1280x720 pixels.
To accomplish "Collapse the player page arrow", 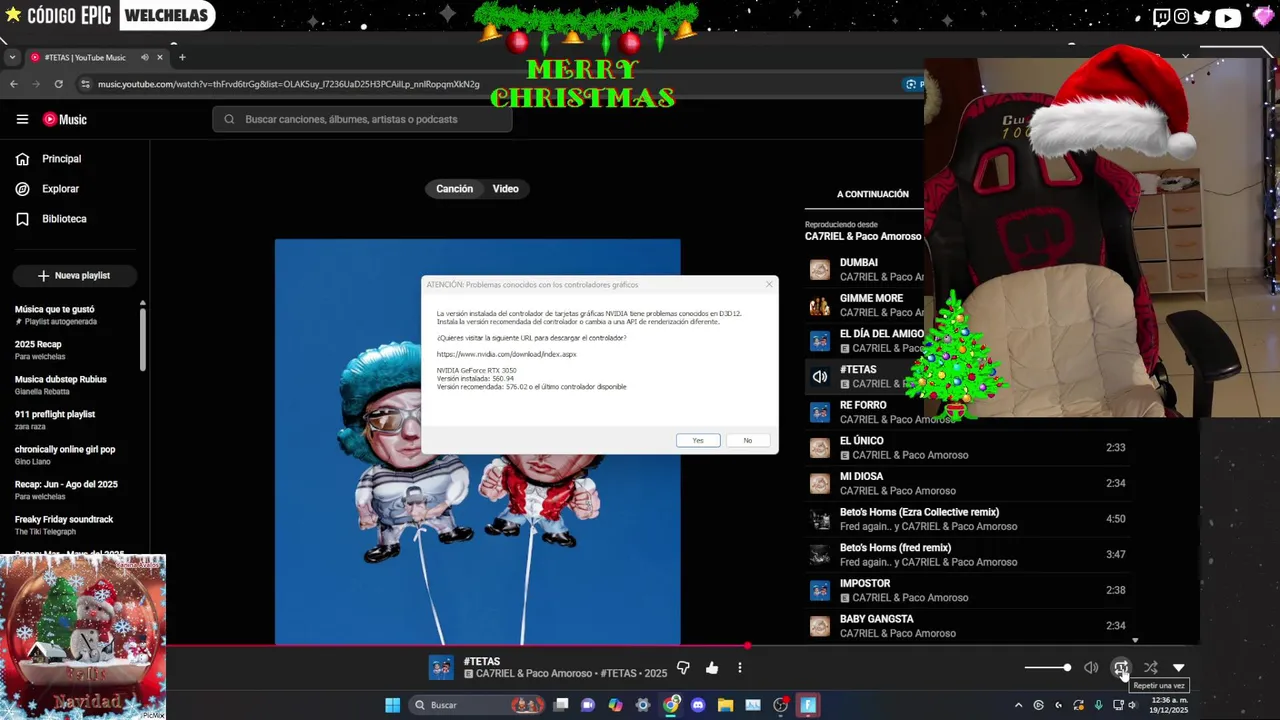I will [1179, 668].
